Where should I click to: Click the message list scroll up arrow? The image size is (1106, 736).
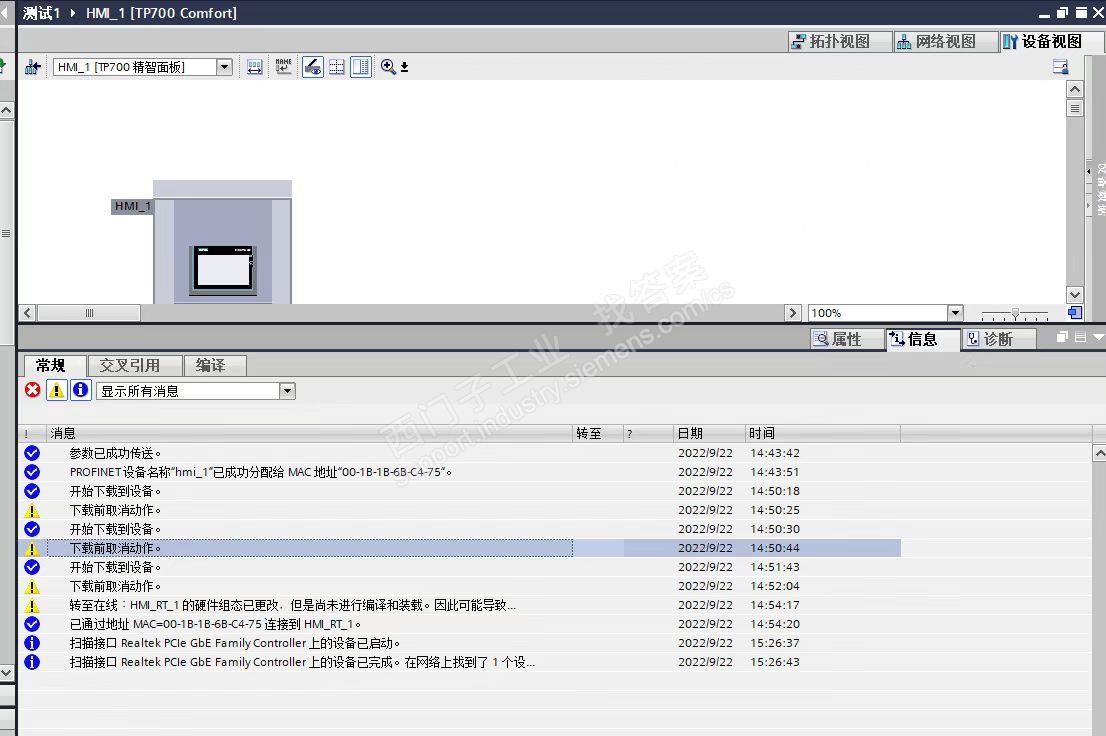coord(1099,453)
